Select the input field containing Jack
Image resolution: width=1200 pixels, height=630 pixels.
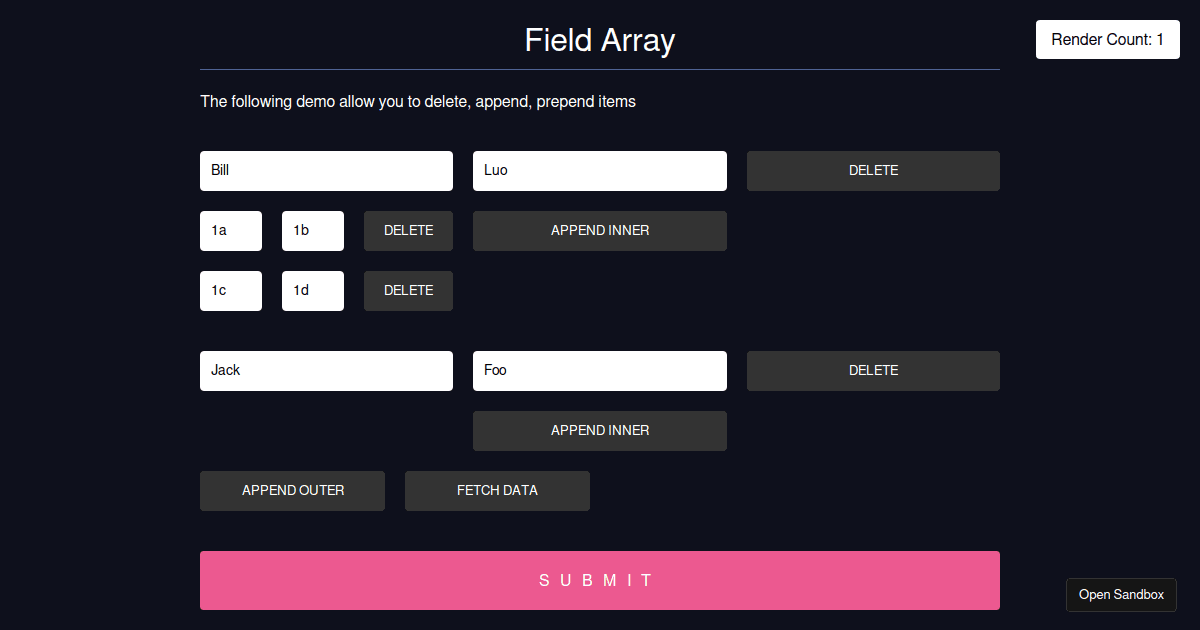[x=326, y=370]
